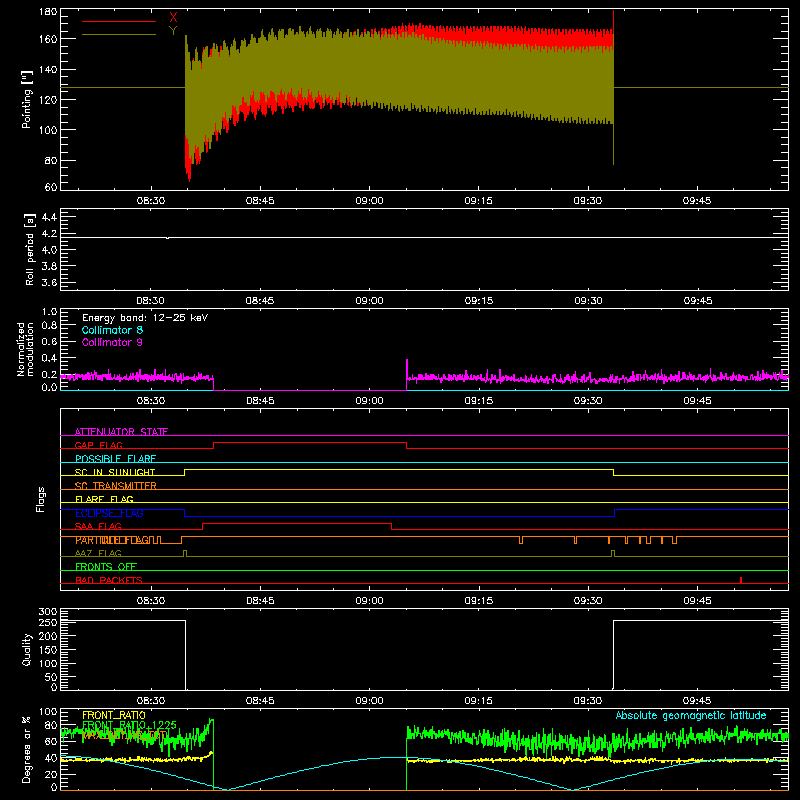The image size is (800, 800).
Task: Click the 09:00 tick label under Quality plot
Action: click(369, 701)
